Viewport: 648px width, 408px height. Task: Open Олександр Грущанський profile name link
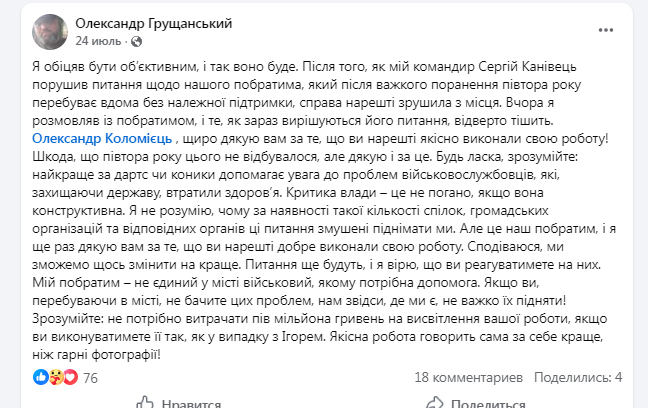click(x=154, y=24)
